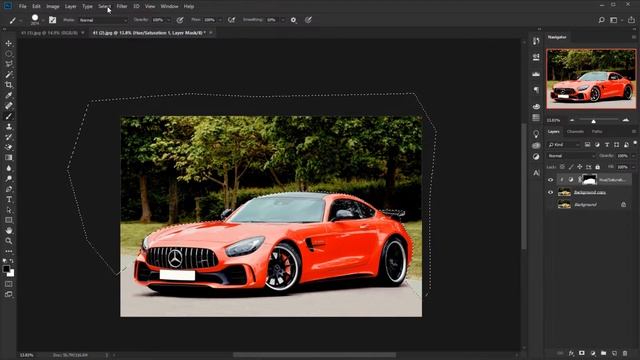
Task: Toggle pressure for size icon
Action: pos(309,20)
